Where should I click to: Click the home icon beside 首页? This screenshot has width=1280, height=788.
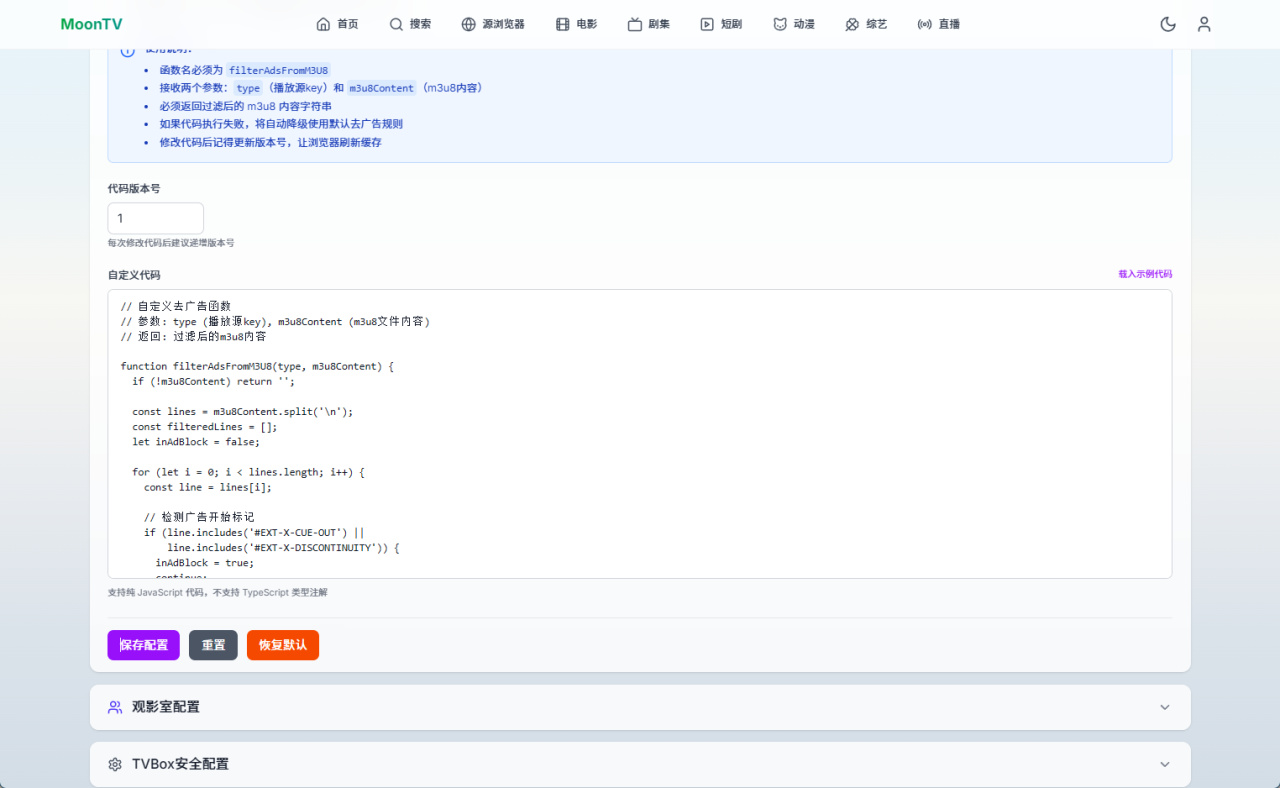coord(323,24)
